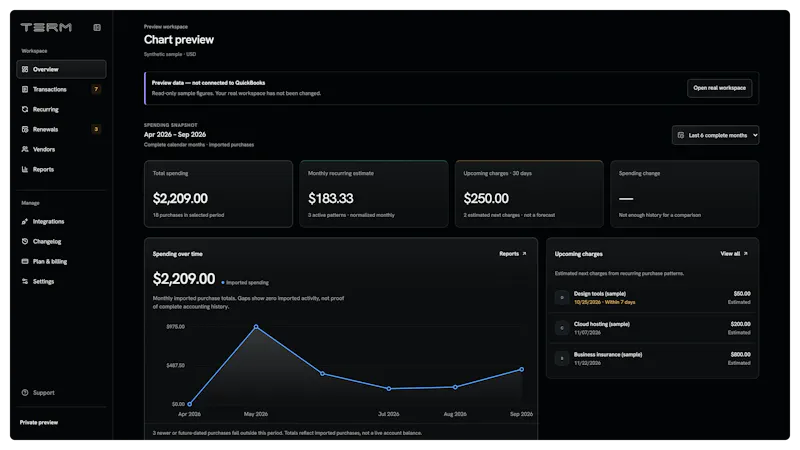Viewport: 800px width, 450px height.
Task: Click the Design tools vendor avatar
Action: pos(562,297)
